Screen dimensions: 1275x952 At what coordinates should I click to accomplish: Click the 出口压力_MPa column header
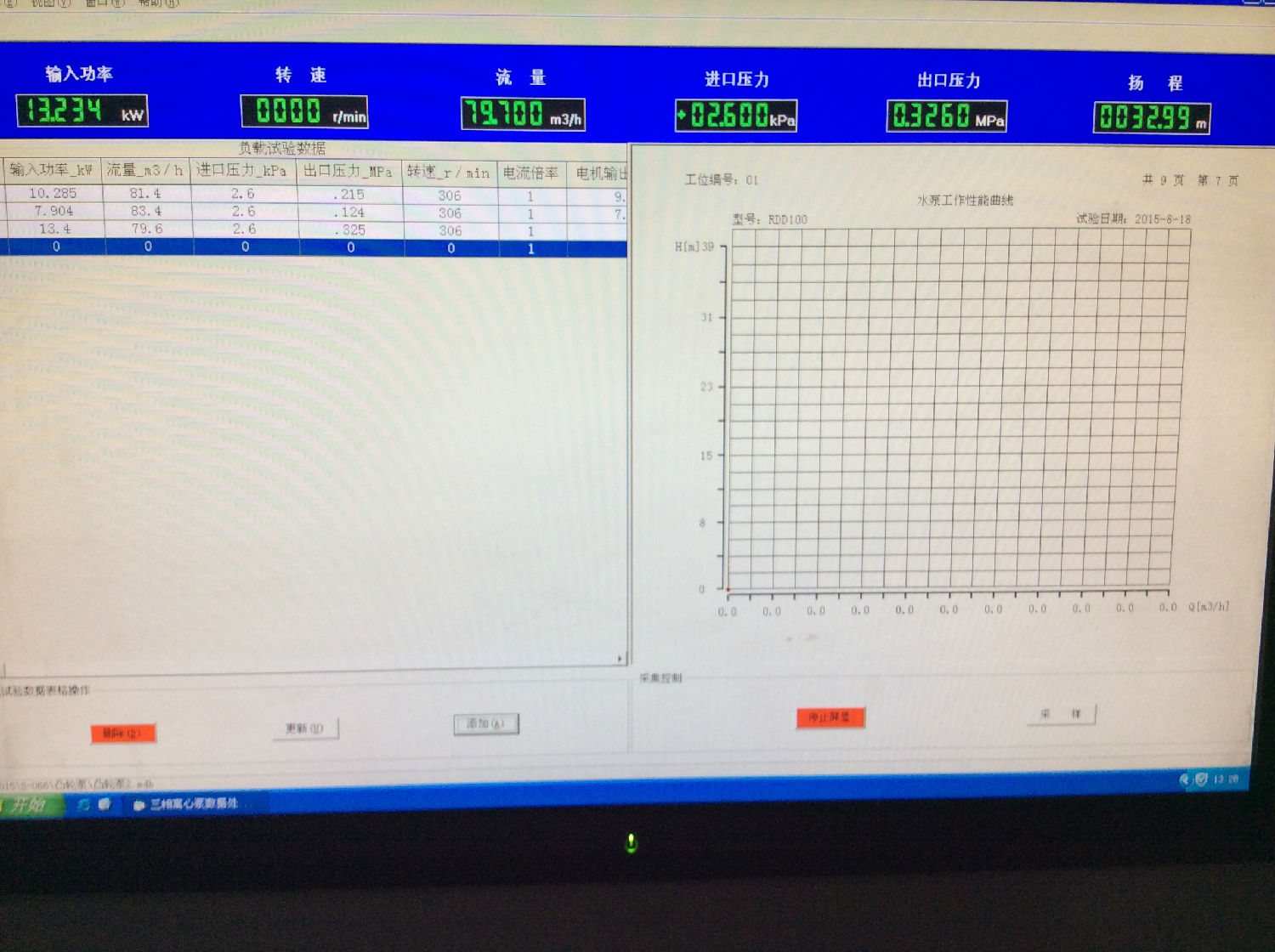pos(348,171)
